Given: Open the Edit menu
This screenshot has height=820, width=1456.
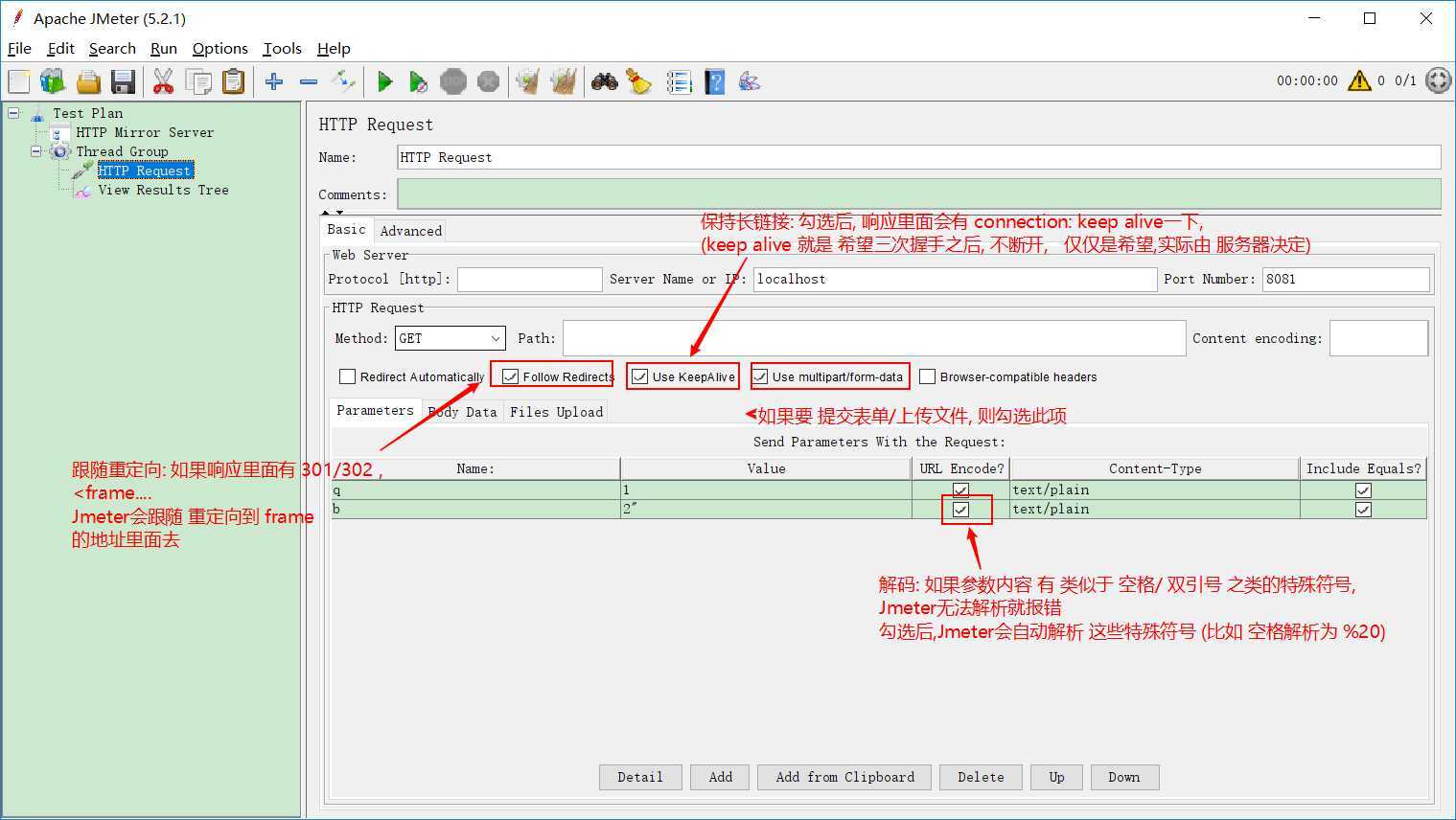Looking at the screenshot, I should [60, 48].
